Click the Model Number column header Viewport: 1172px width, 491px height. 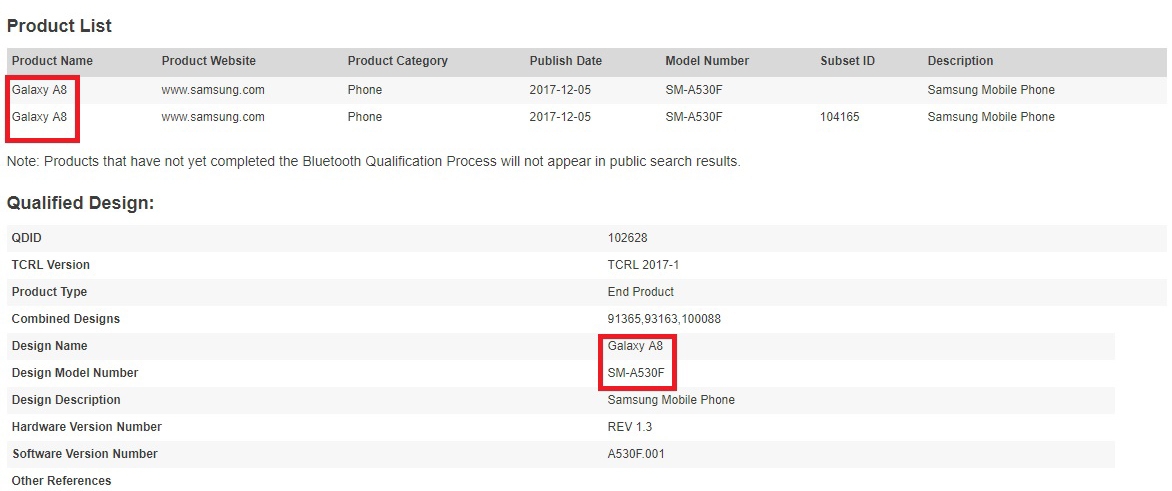click(x=707, y=61)
